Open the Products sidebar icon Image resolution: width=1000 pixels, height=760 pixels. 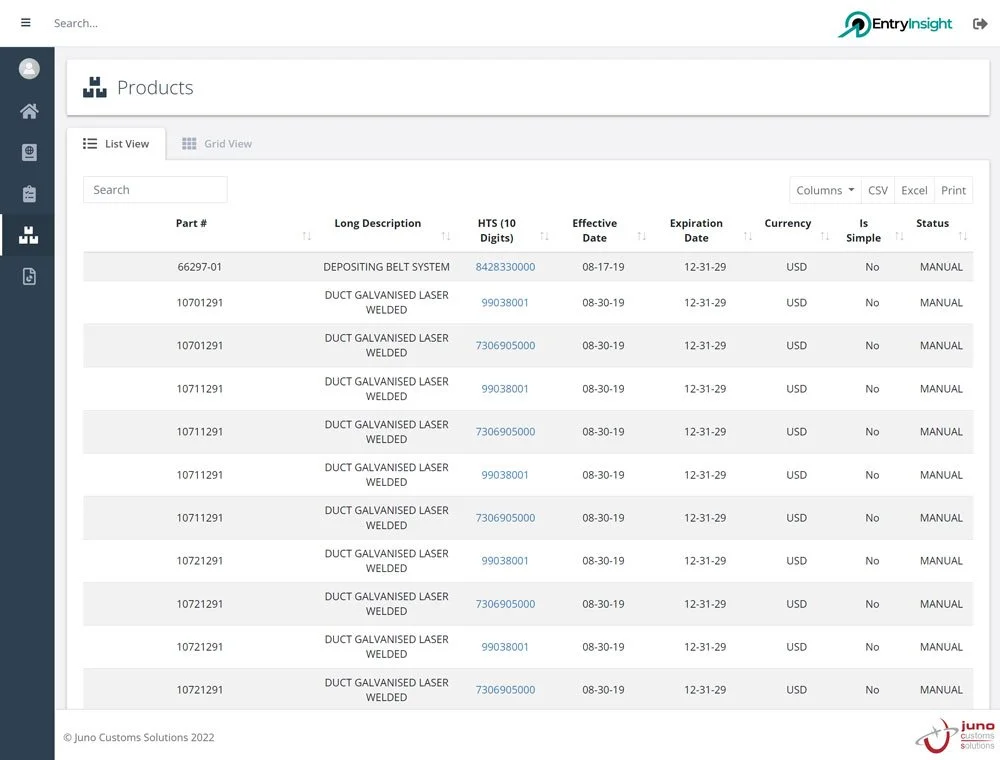(27, 235)
